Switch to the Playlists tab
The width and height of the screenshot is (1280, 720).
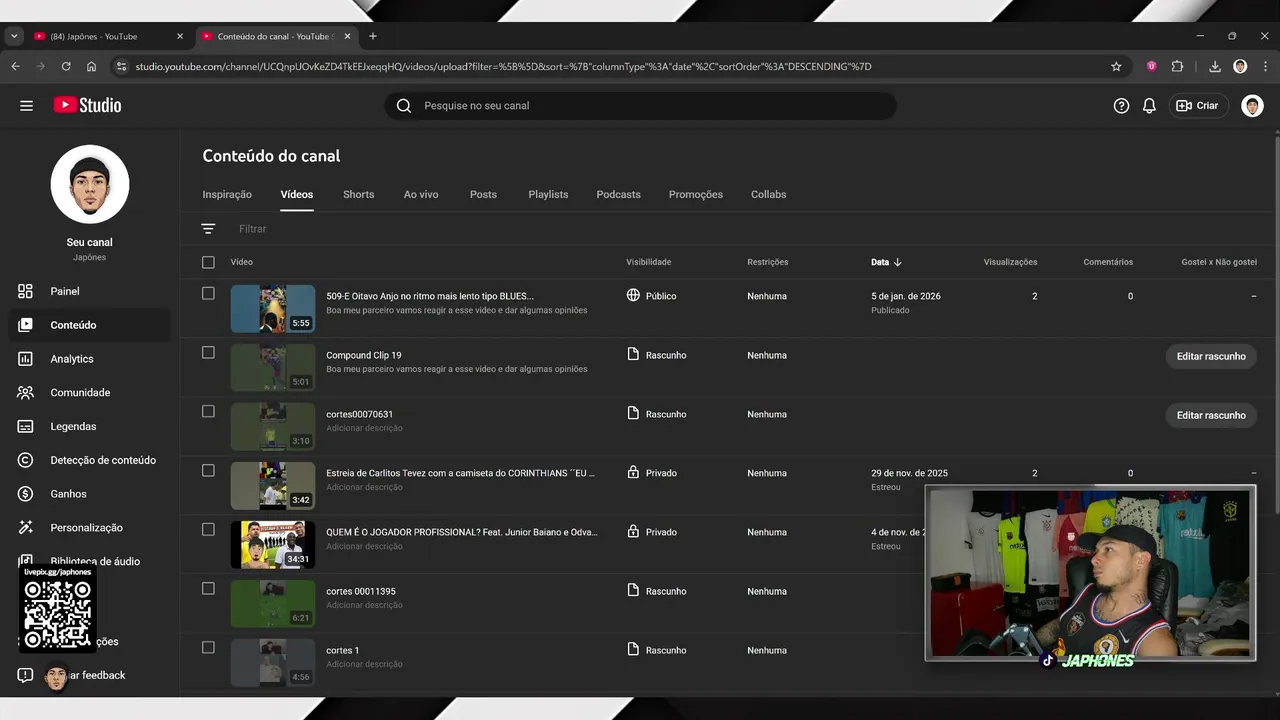coord(548,194)
